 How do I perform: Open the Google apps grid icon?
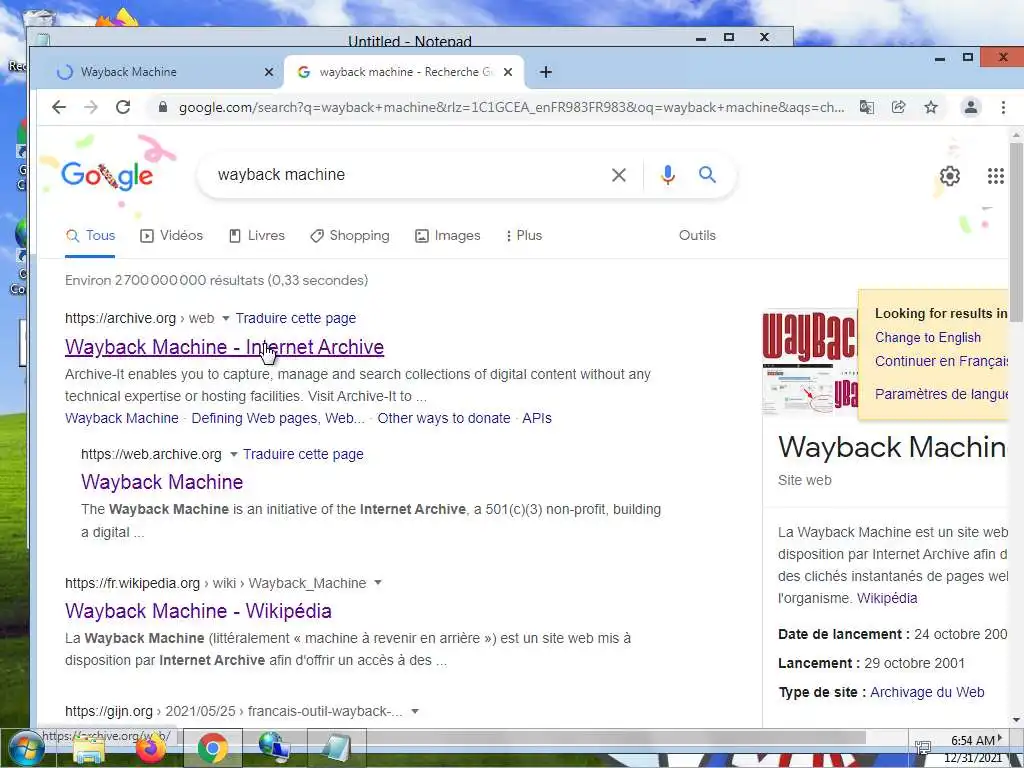pyautogui.click(x=995, y=176)
